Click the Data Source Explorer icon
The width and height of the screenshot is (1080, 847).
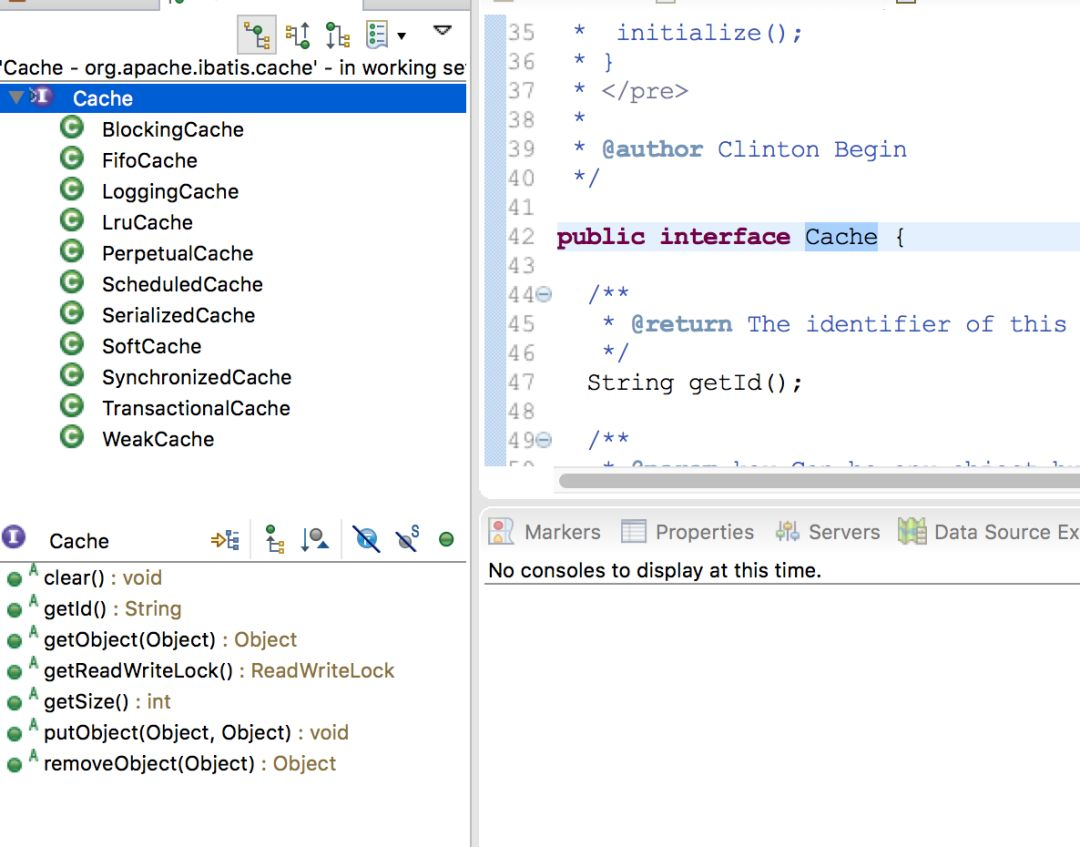[x=912, y=532]
